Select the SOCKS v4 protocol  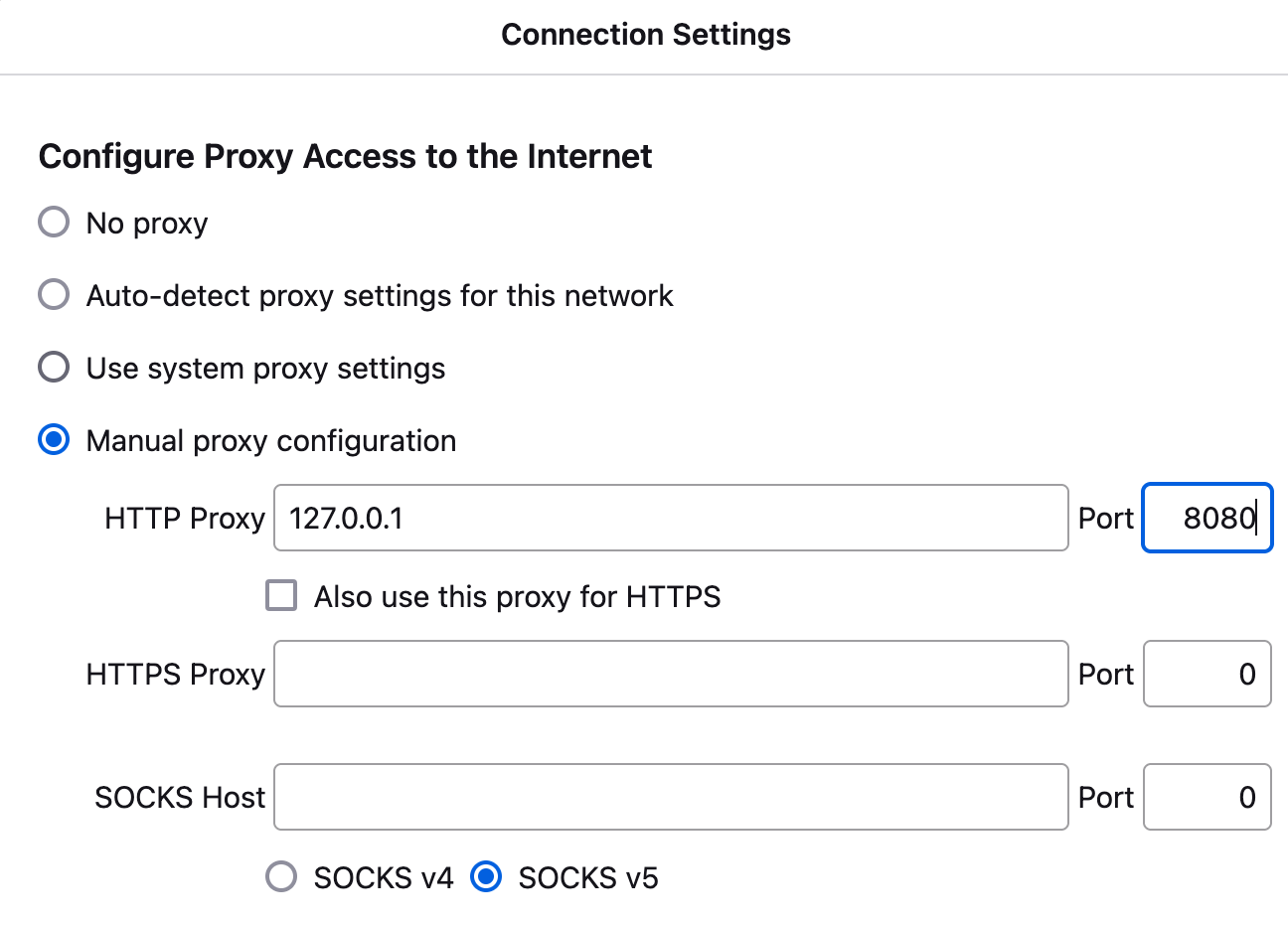281,876
